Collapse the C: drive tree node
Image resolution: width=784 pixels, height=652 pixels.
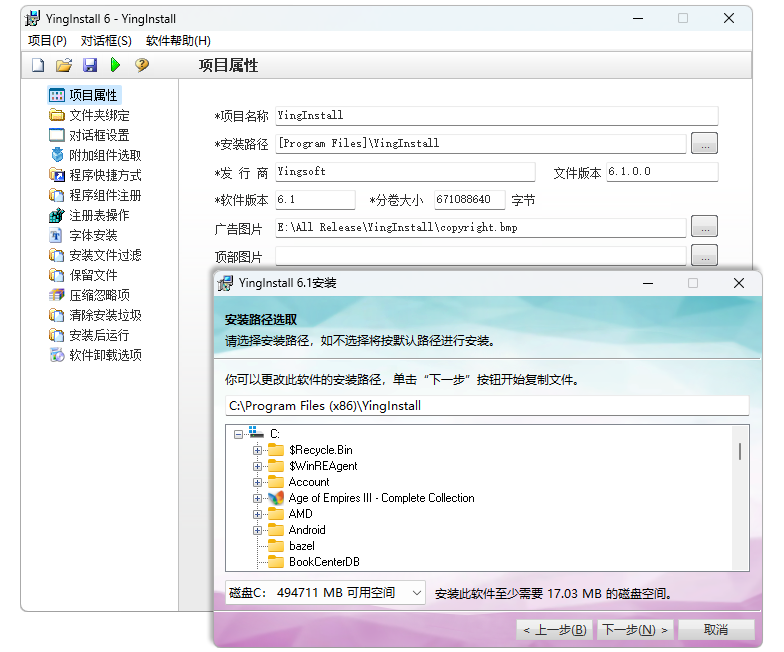pos(238,434)
